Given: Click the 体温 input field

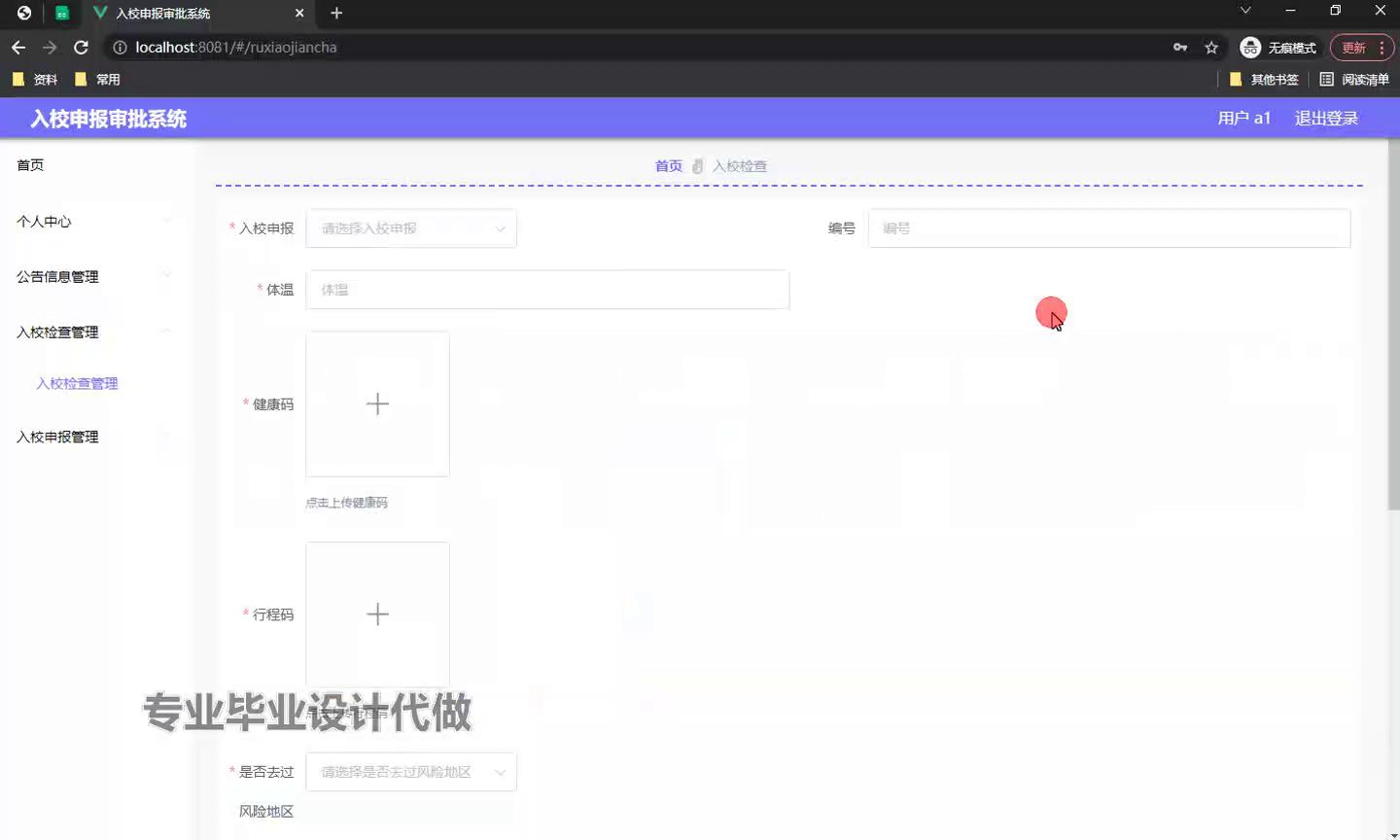Looking at the screenshot, I should (547, 290).
